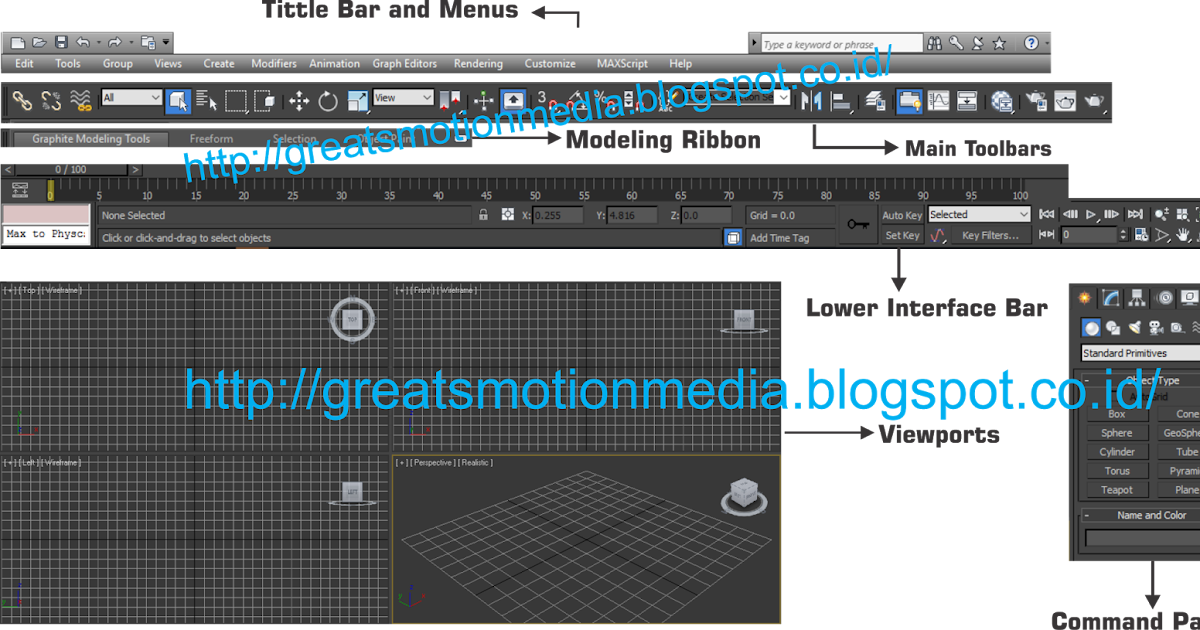Open the Selected key filter dropdown
This screenshot has width=1200, height=630.
tap(978, 214)
